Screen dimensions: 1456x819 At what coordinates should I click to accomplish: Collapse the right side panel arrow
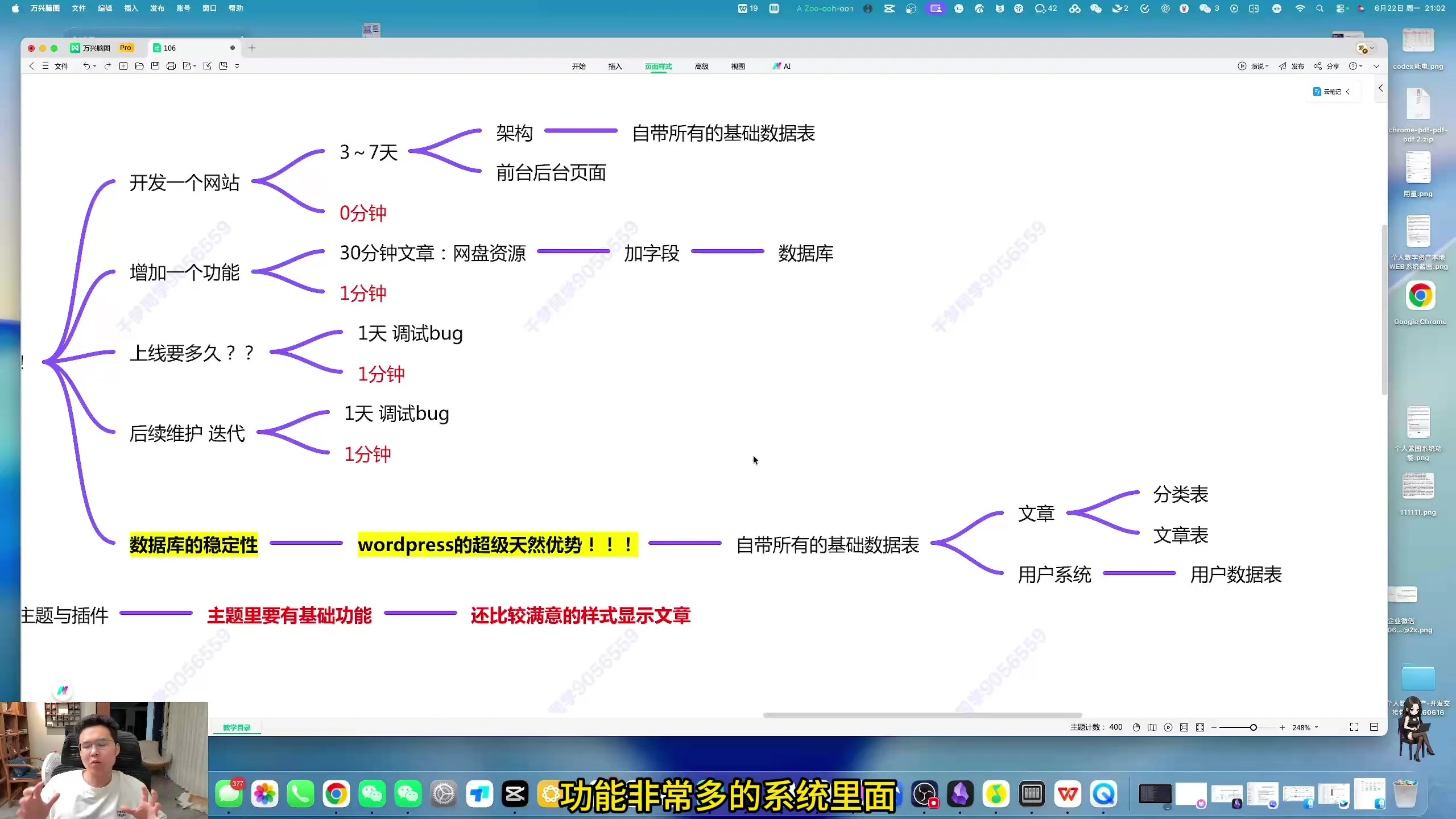(x=1380, y=88)
